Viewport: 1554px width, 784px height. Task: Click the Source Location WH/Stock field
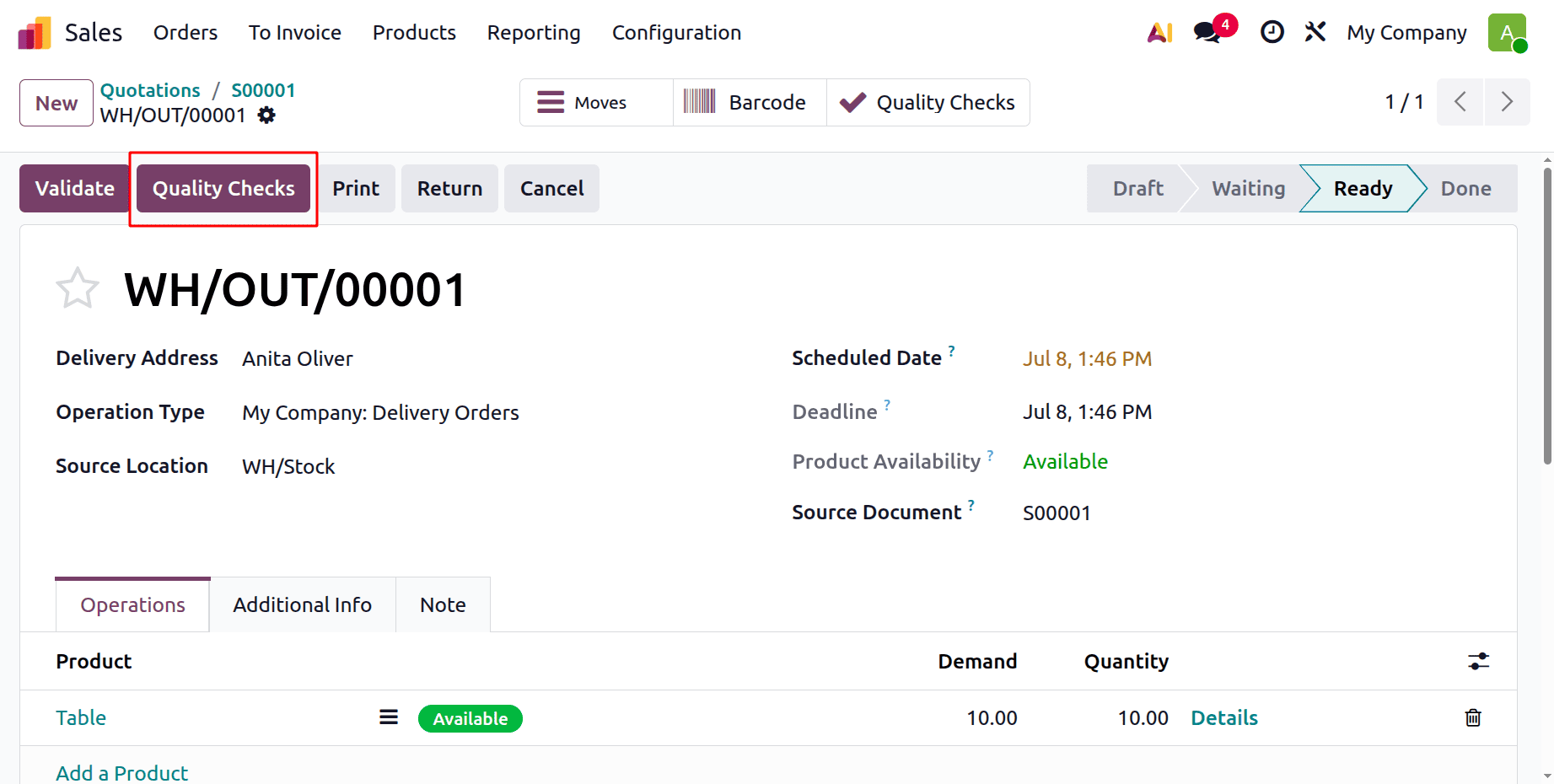(x=288, y=466)
